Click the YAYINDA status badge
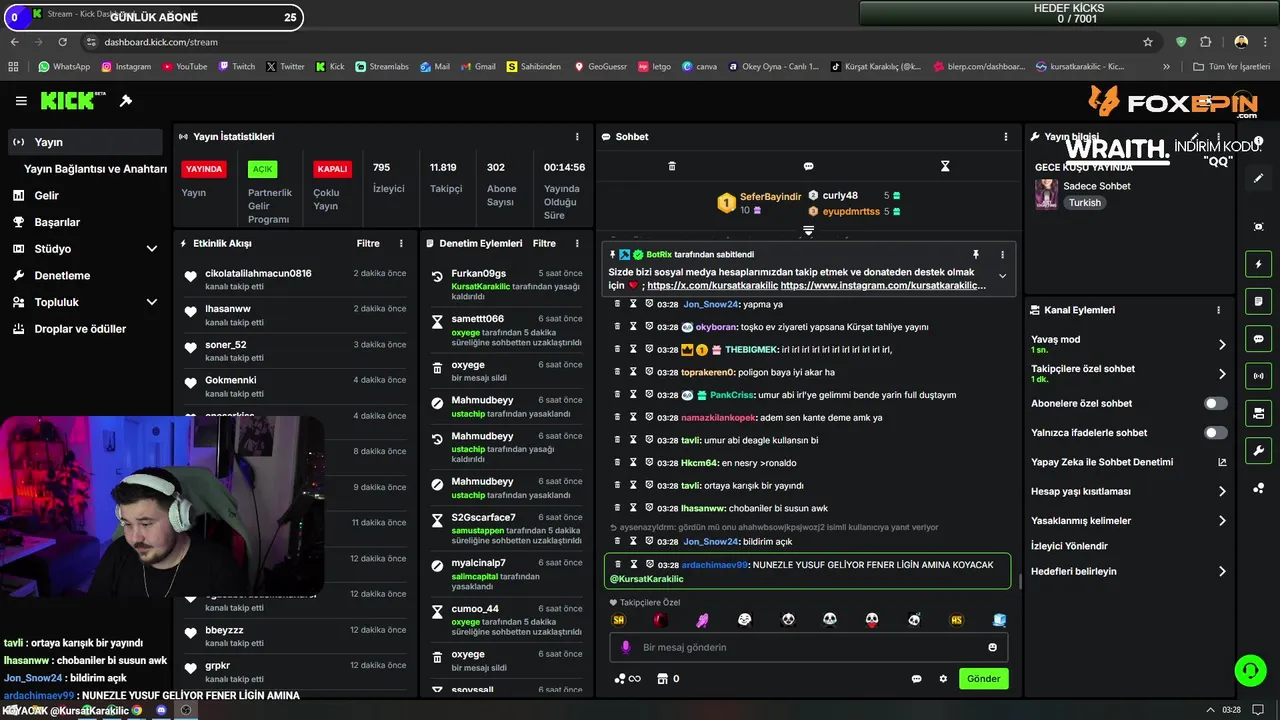This screenshot has width=1280, height=720. click(203, 169)
